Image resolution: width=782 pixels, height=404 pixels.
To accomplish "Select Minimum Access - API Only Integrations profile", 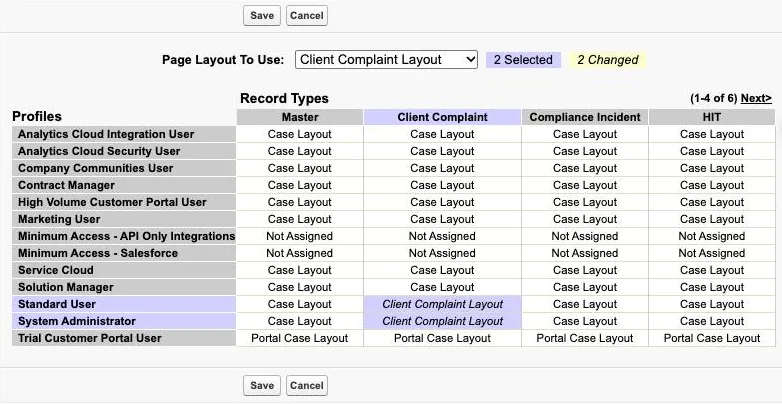I will pyautogui.click(x=124, y=236).
